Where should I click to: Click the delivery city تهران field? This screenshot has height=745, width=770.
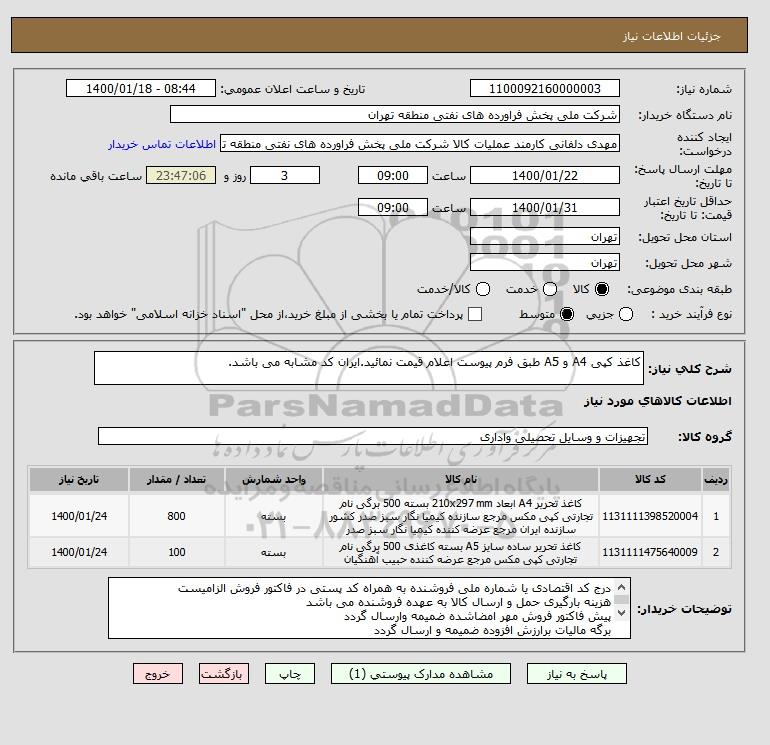pyautogui.click(x=545, y=262)
